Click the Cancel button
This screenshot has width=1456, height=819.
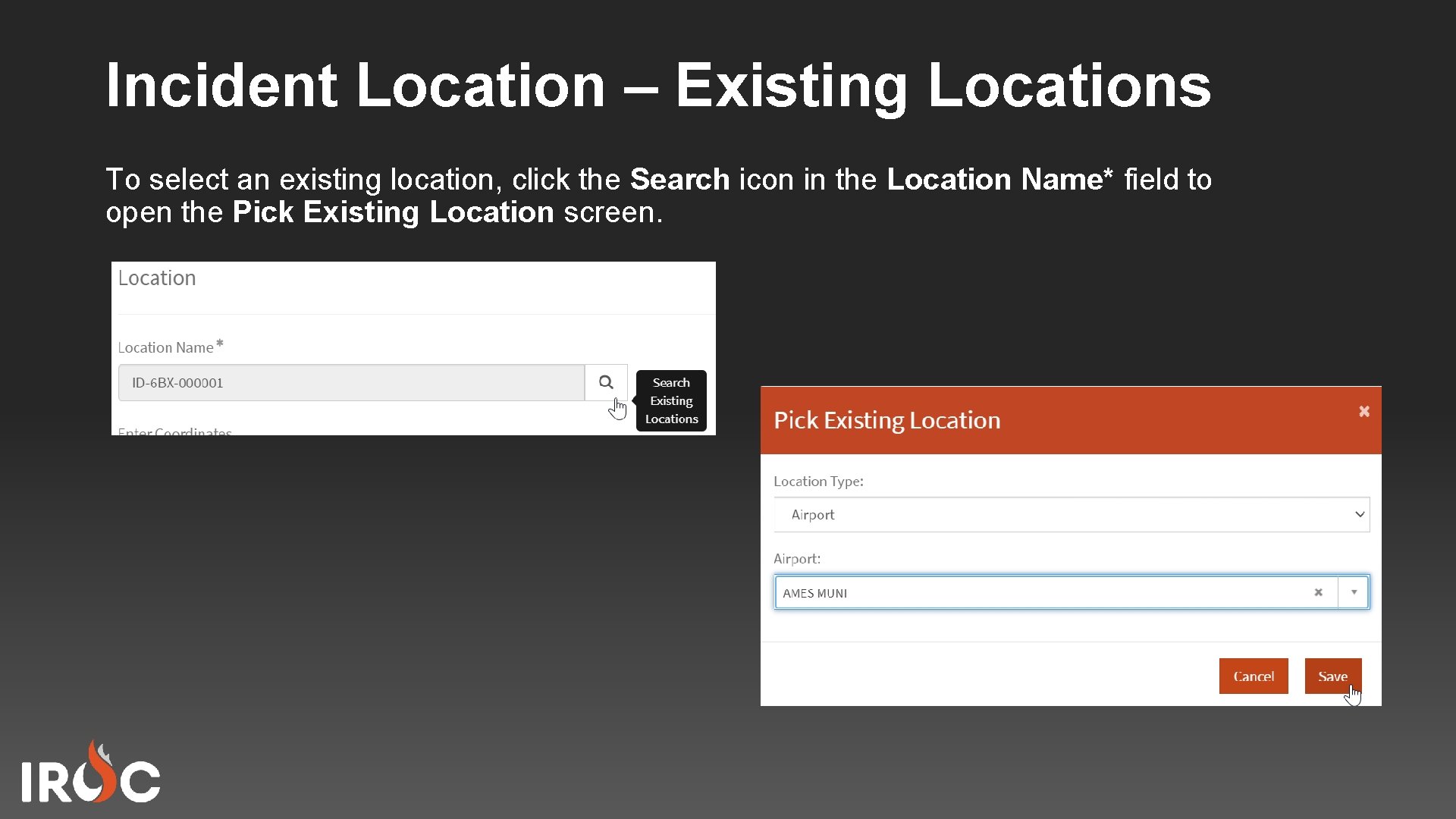[x=1254, y=676]
